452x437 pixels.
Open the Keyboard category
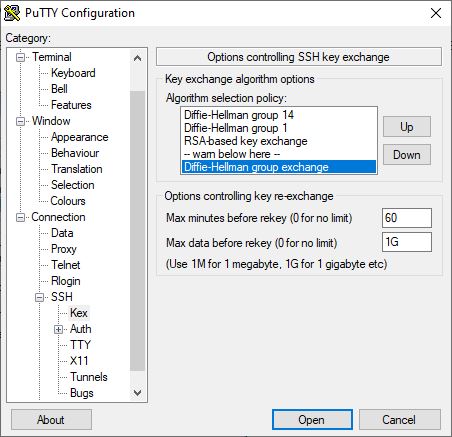click(73, 73)
